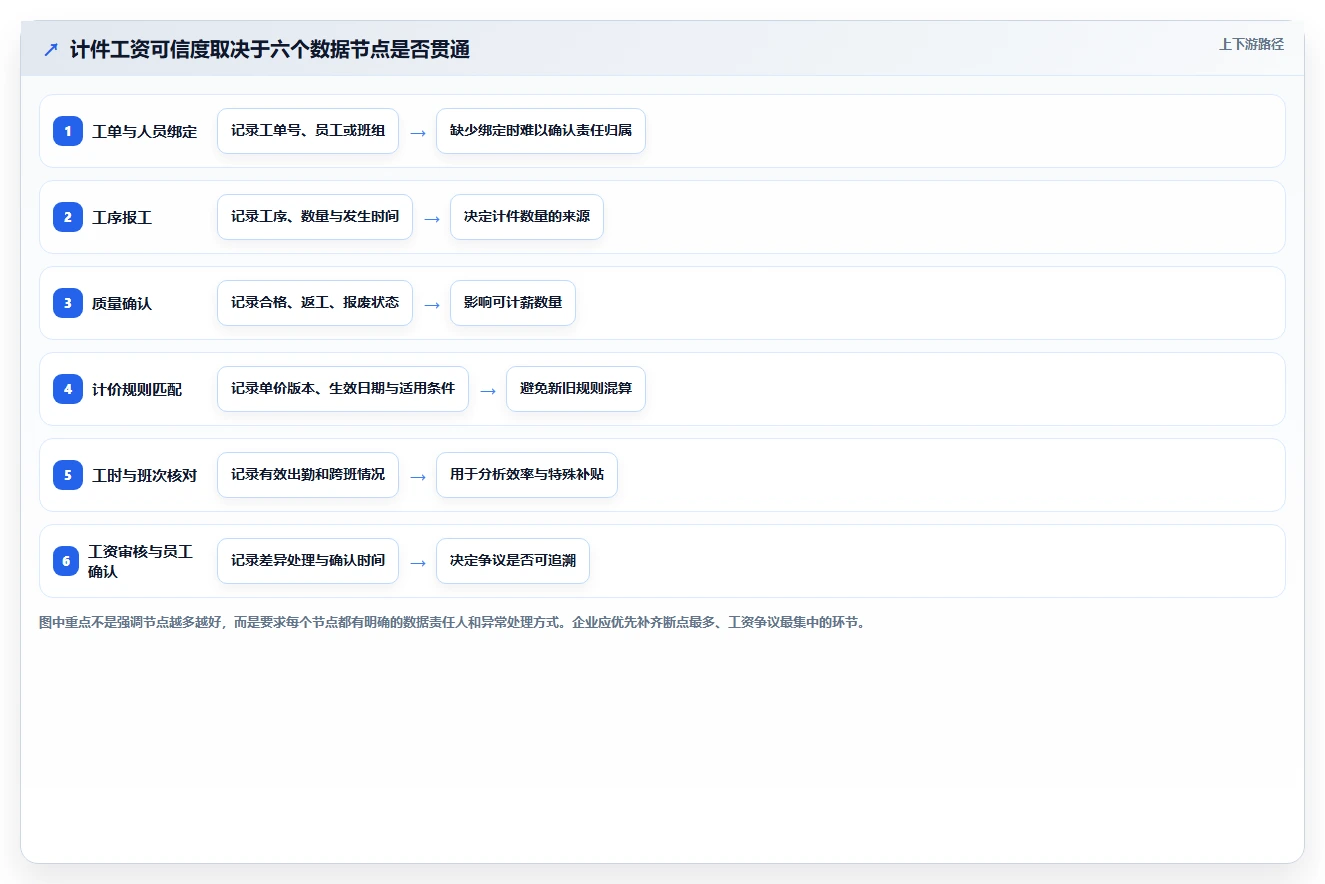1325x884 pixels.
Task: Click the 工资审核与员工确认 label
Action: (141, 561)
